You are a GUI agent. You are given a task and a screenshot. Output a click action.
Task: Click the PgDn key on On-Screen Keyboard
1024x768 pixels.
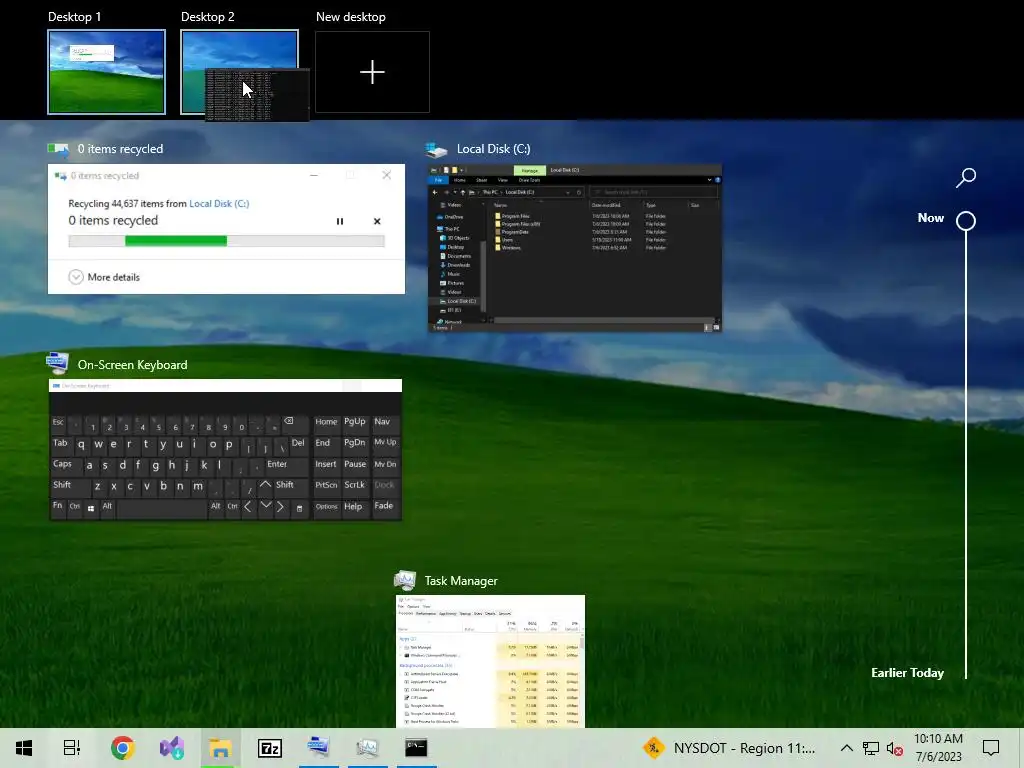[355, 445]
